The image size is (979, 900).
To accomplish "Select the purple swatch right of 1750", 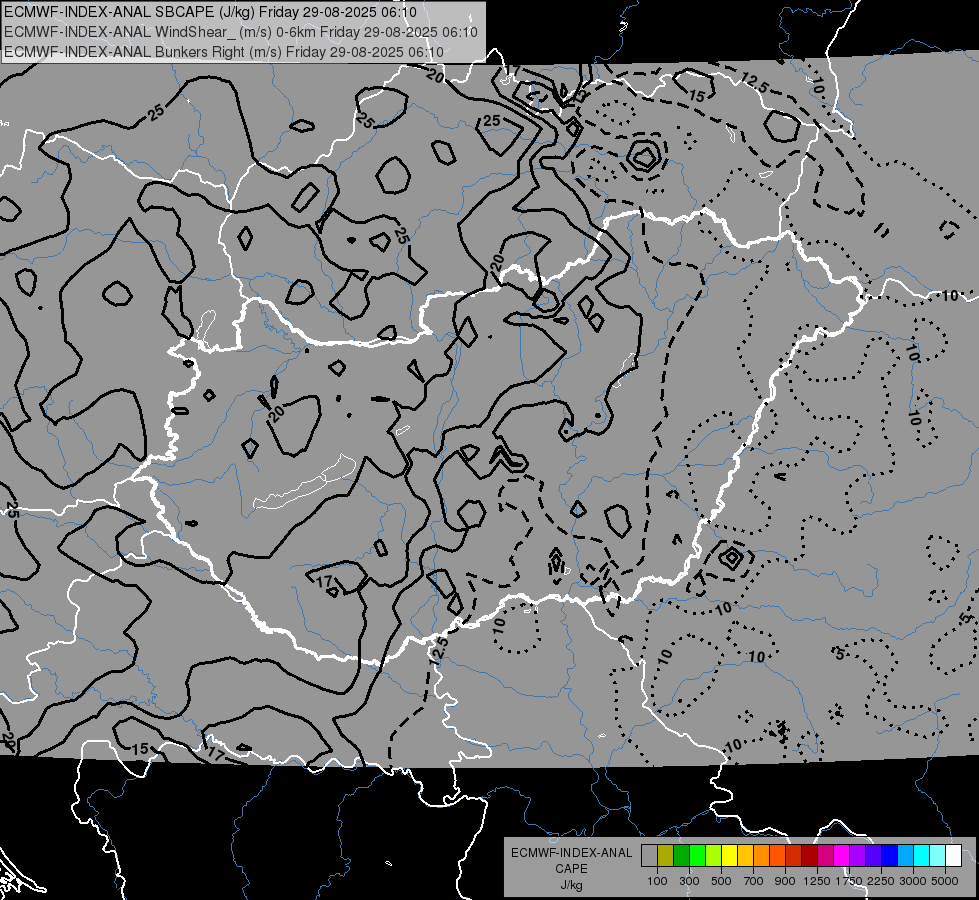I will click(857, 856).
